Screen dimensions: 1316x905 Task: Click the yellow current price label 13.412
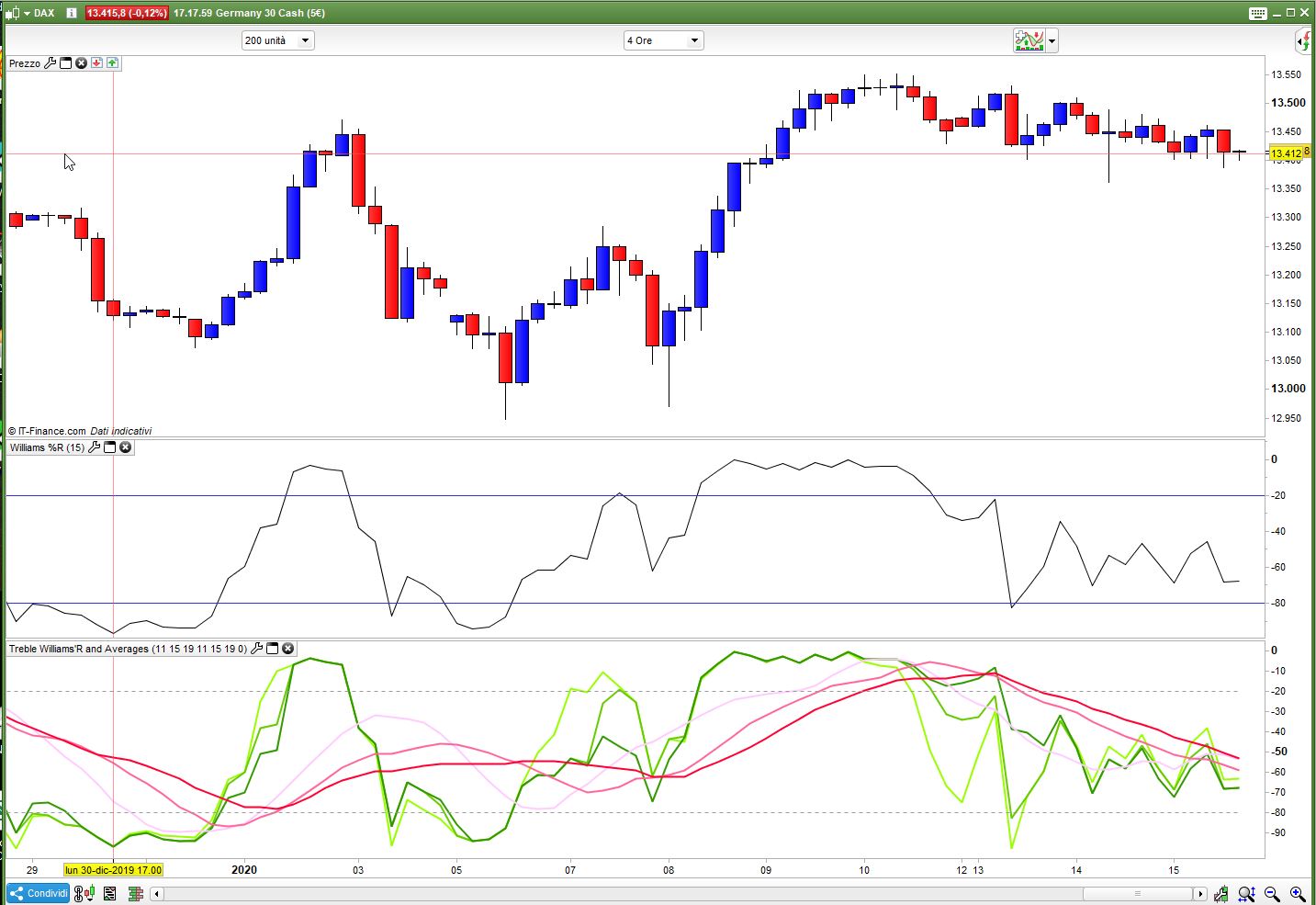(x=1288, y=153)
